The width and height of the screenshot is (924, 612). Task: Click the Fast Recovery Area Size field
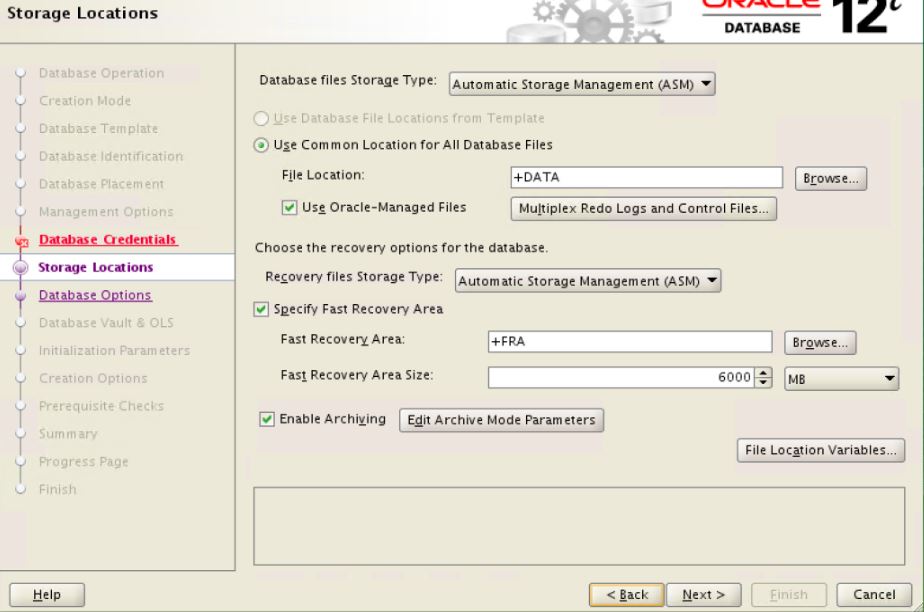point(621,378)
